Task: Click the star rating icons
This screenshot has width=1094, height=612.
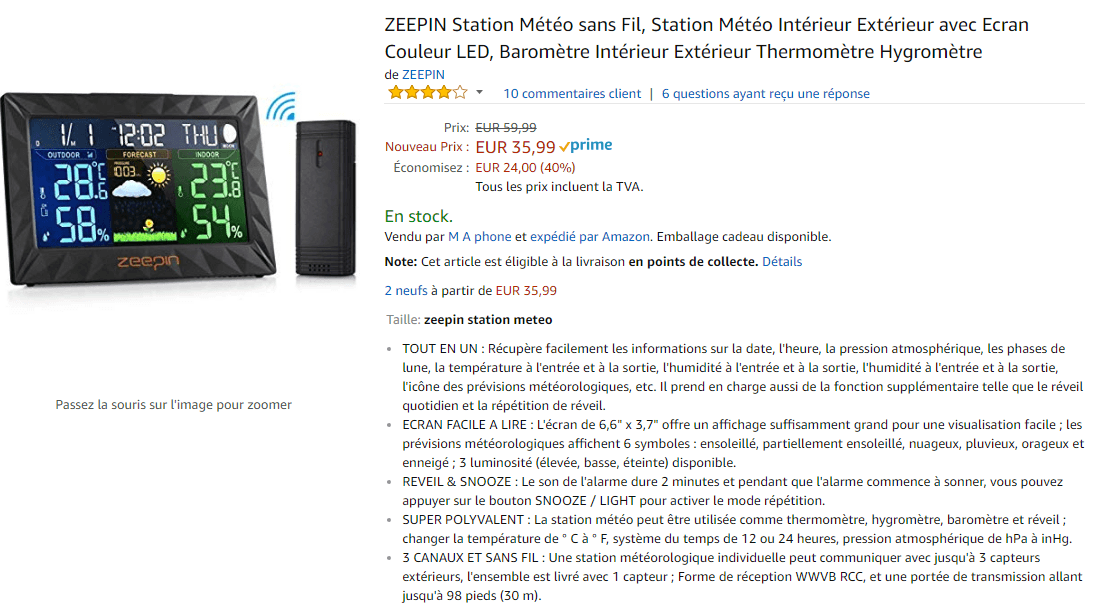Action: tap(427, 93)
